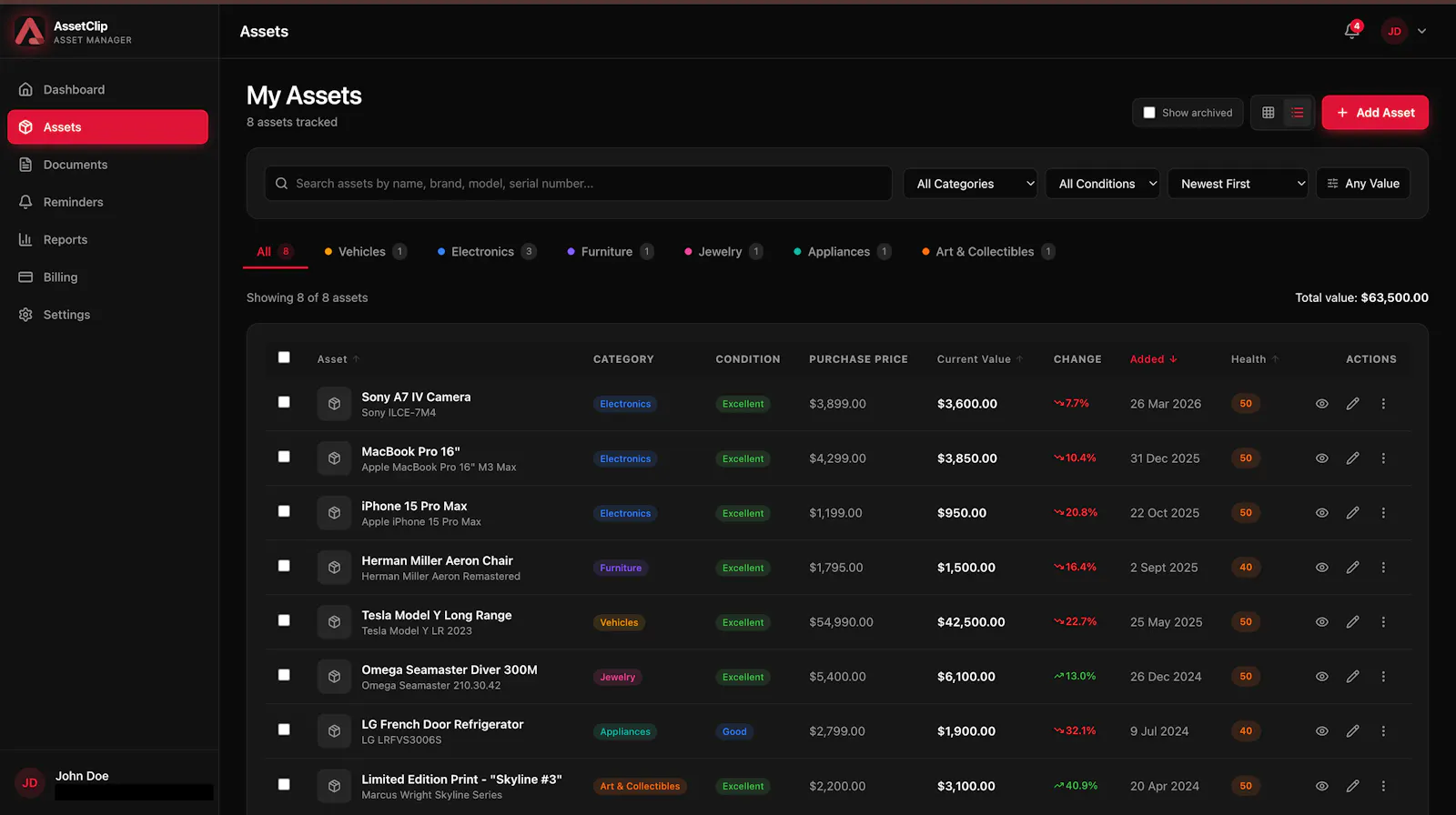Open more actions for Herman Miller Aeron Chair
Viewport: 1456px width, 815px height.
(1383, 568)
